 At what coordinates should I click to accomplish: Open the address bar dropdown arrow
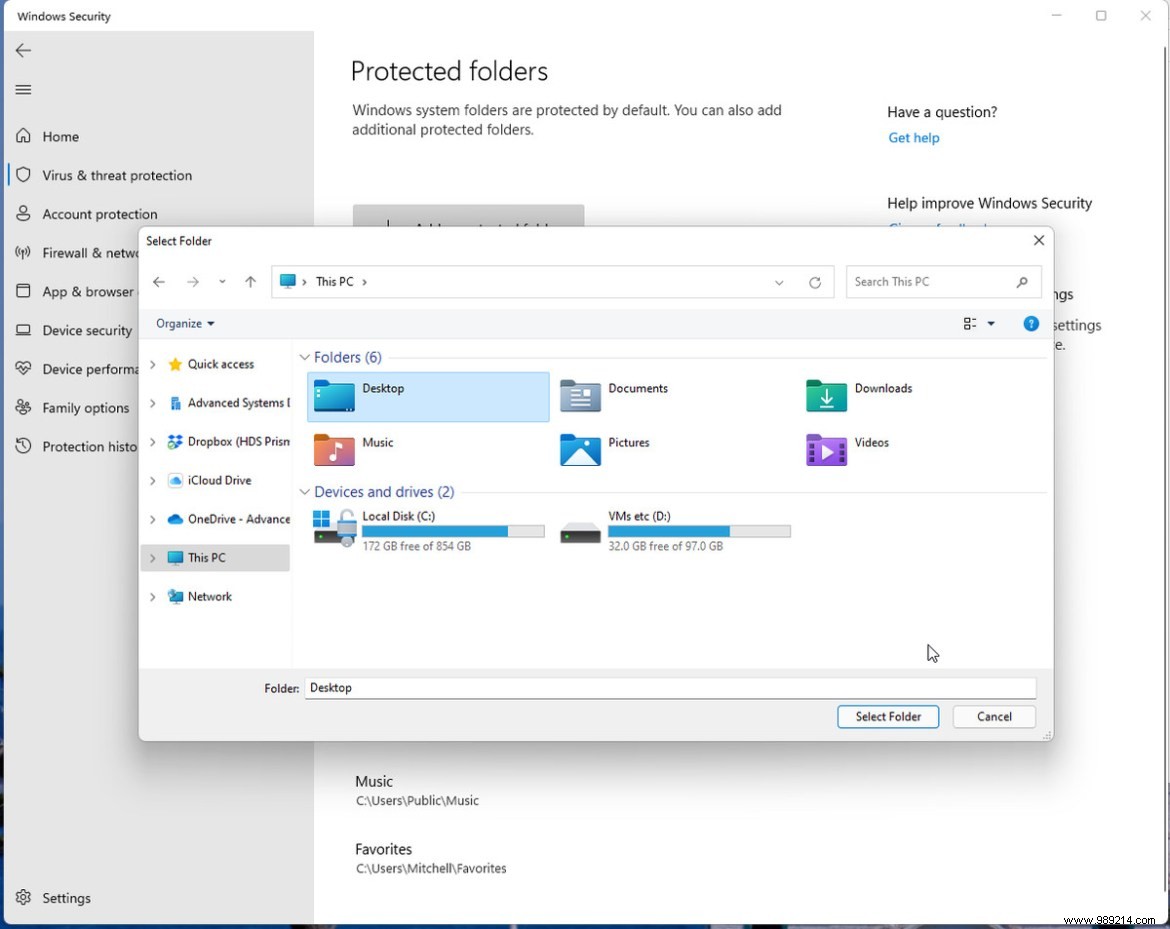click(779, 281)
